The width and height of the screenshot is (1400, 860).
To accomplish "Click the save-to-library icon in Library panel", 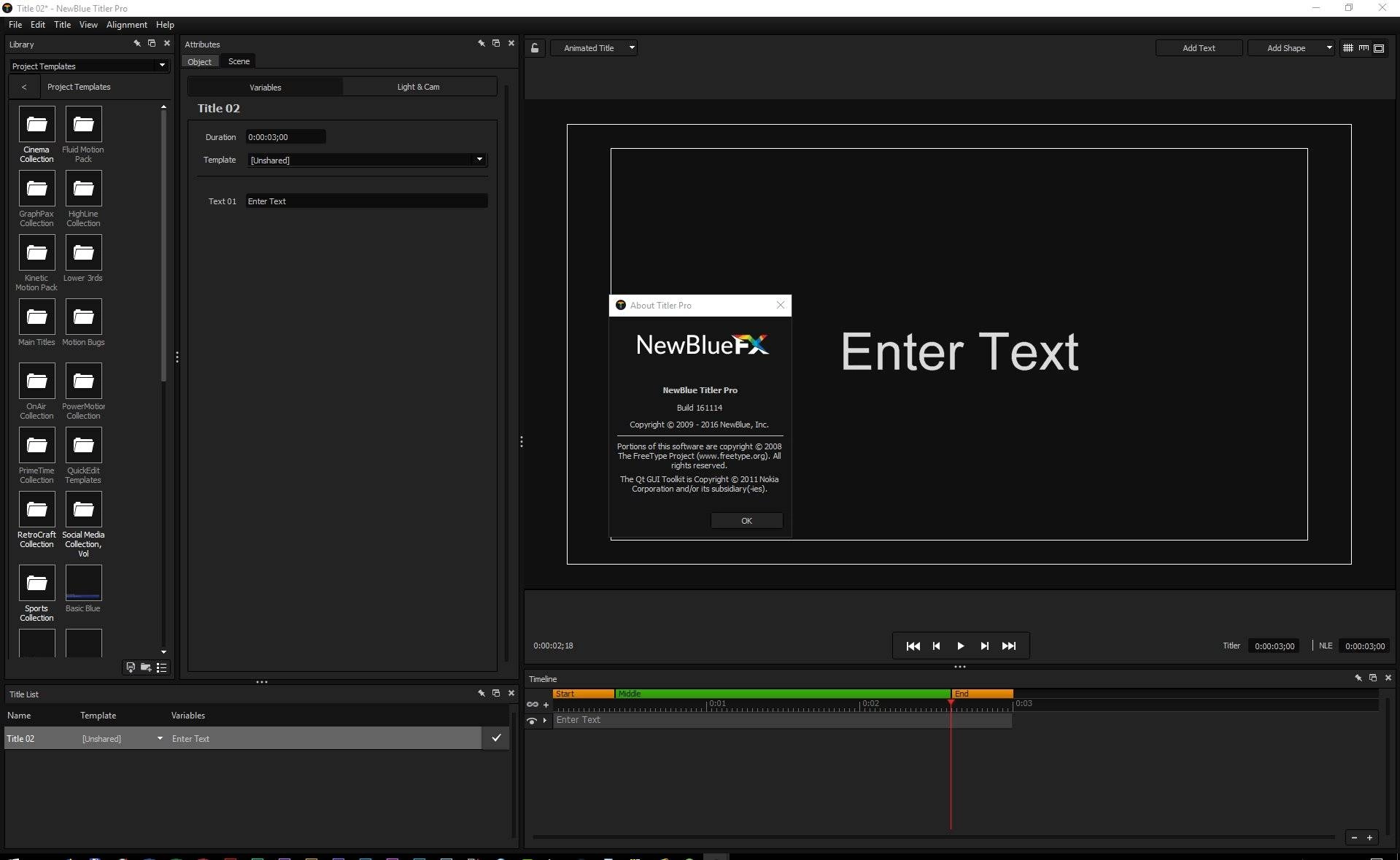I will 131,667.
